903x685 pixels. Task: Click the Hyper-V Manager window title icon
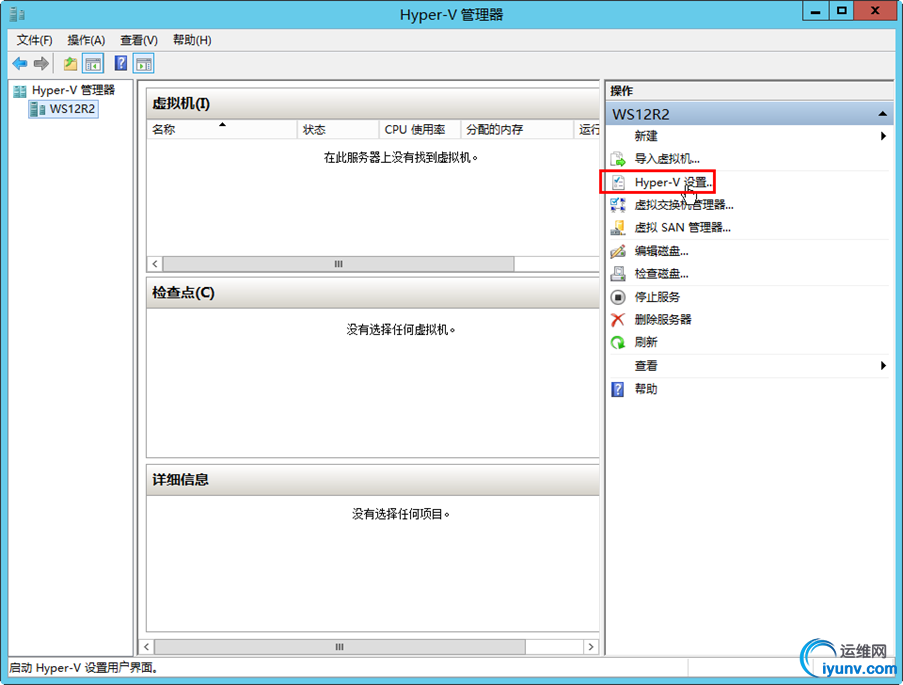point(17,14)
